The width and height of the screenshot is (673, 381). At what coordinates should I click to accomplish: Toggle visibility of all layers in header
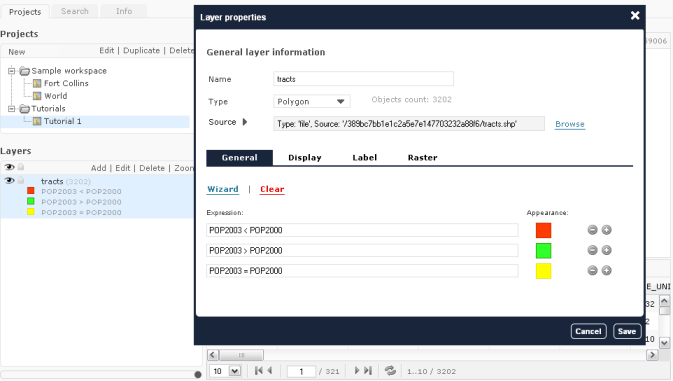tap(9, 167)
